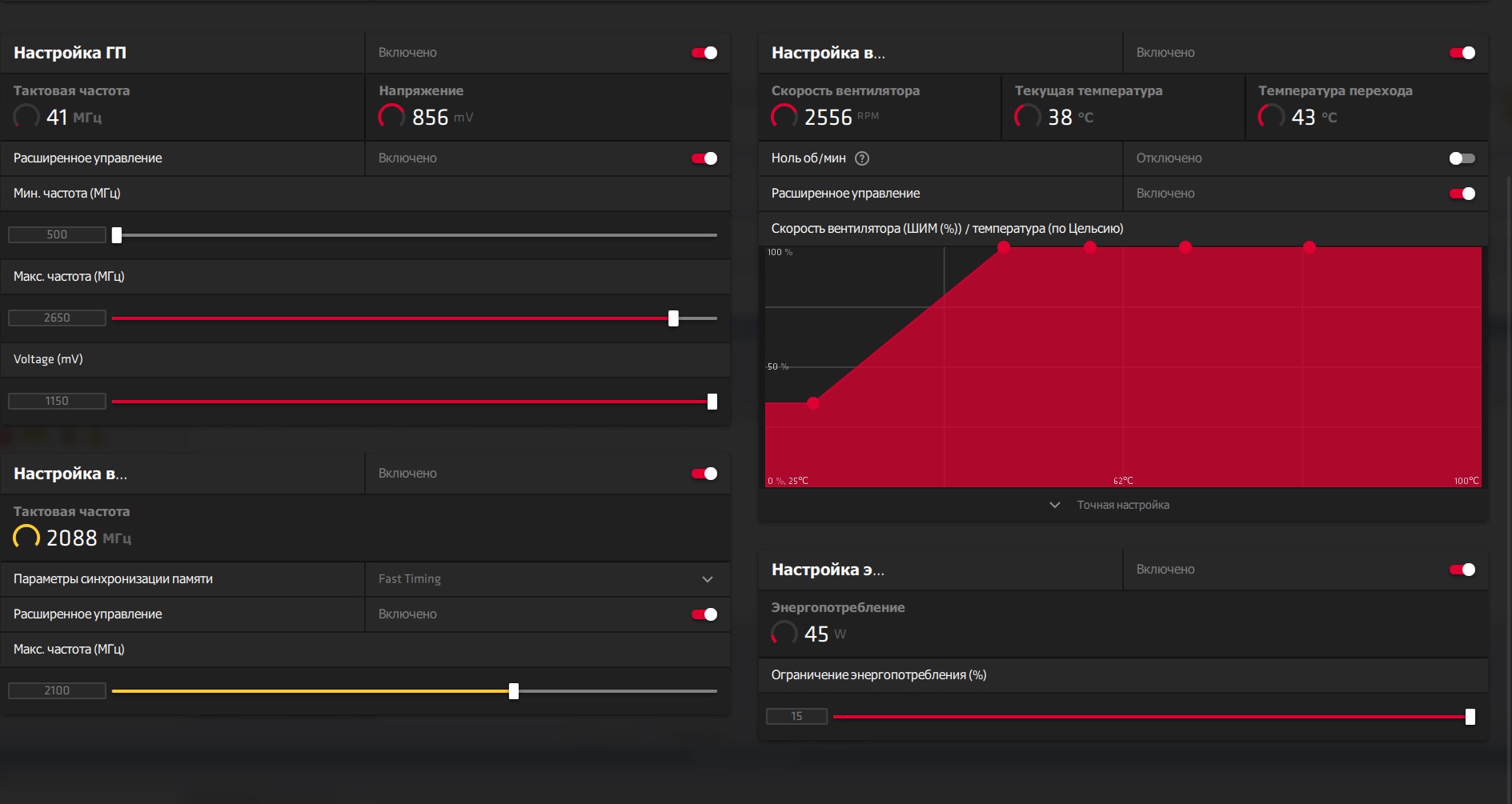
Task: Click the GPU voltage gauge icon at 856 mV
Action: pyautogui.click(x=391, y=117)
